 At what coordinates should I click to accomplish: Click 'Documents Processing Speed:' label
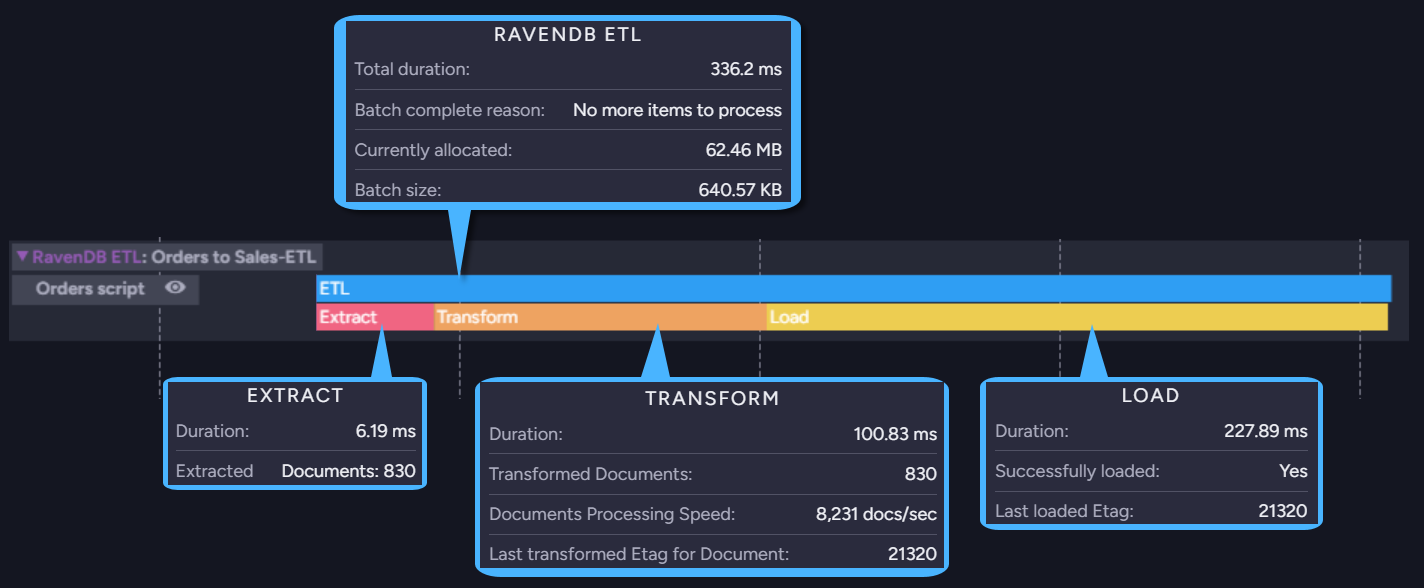pos(612,514)
